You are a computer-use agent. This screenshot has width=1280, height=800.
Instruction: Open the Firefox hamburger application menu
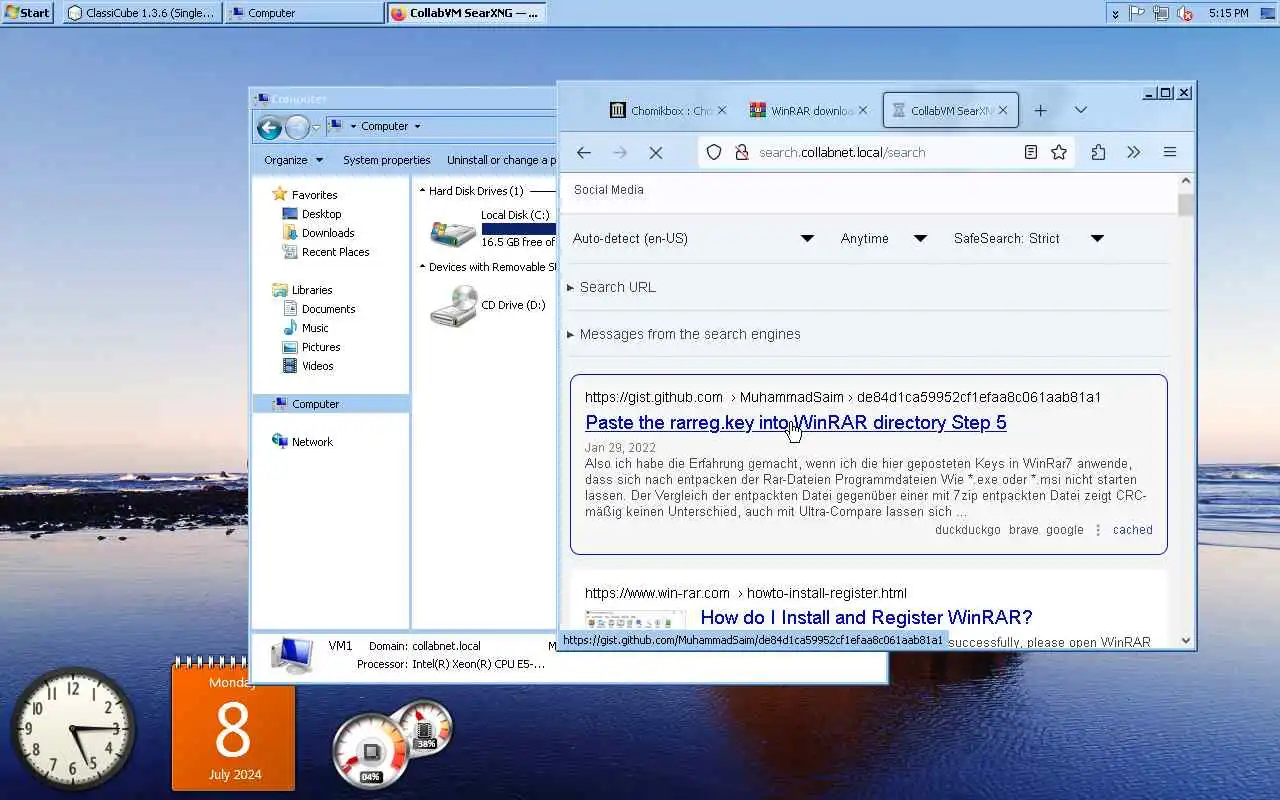click(x=1169, y=152)
